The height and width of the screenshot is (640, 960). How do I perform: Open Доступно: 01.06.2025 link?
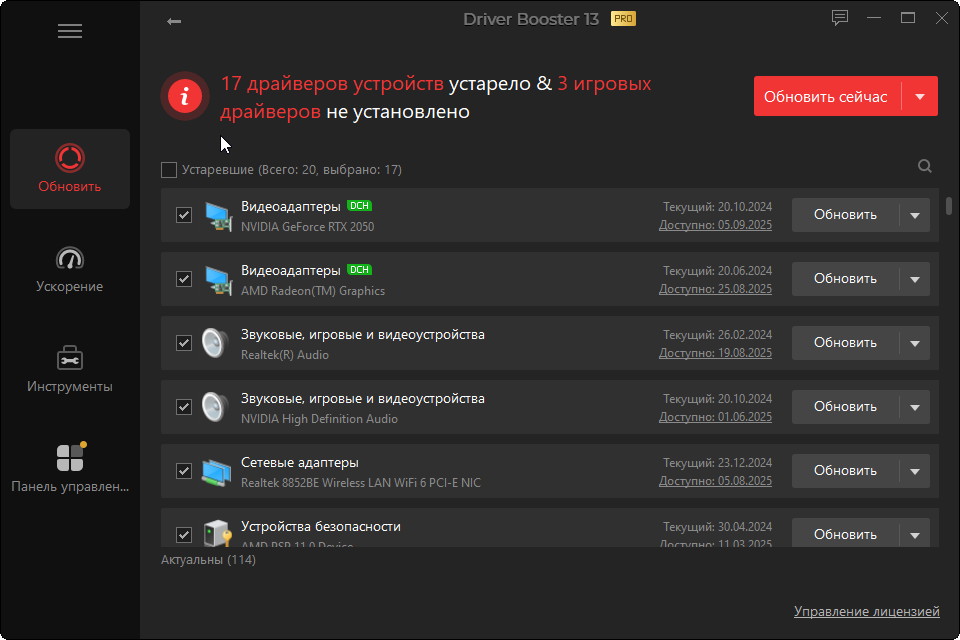click(715, 417)
